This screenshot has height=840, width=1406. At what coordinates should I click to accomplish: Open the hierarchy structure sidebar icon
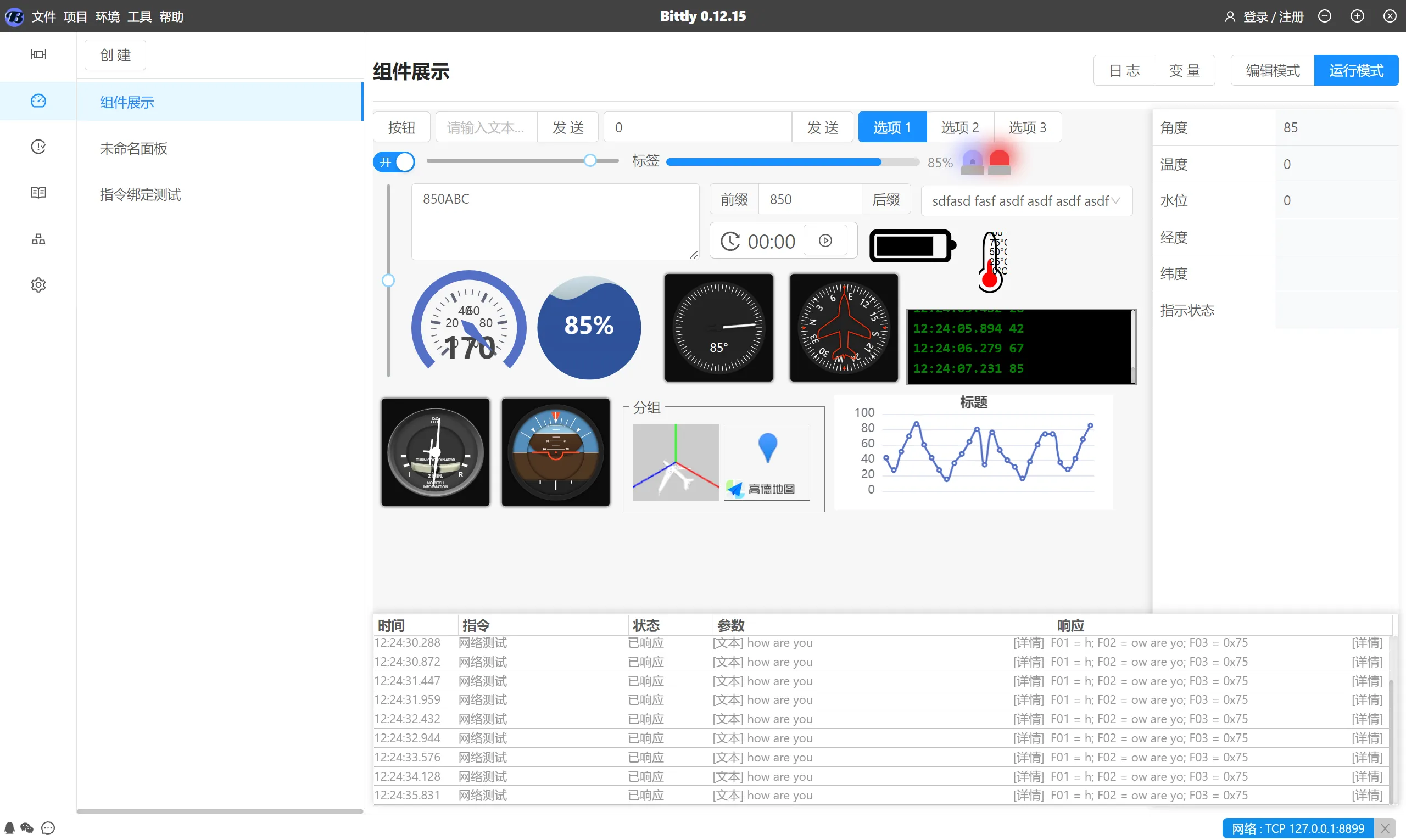point(38,239)
